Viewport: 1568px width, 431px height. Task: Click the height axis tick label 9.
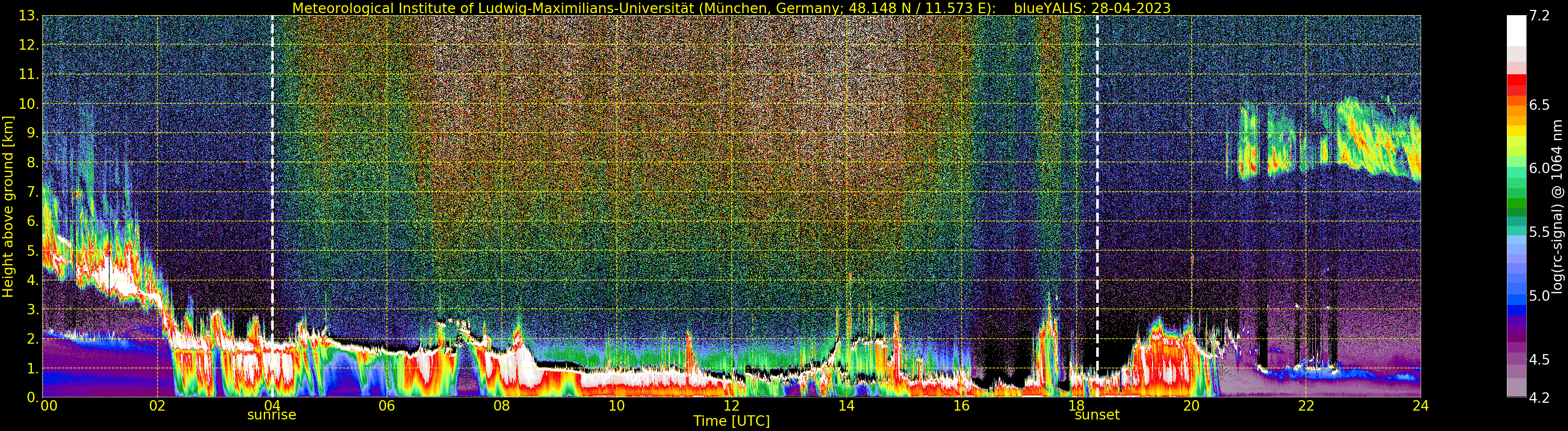pos(33,133)
